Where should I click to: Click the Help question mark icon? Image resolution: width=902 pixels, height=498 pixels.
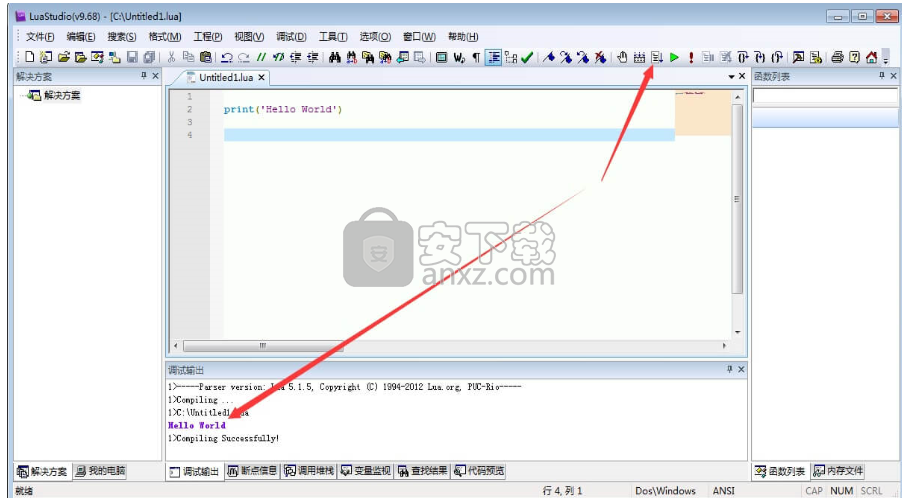(854, 58)
